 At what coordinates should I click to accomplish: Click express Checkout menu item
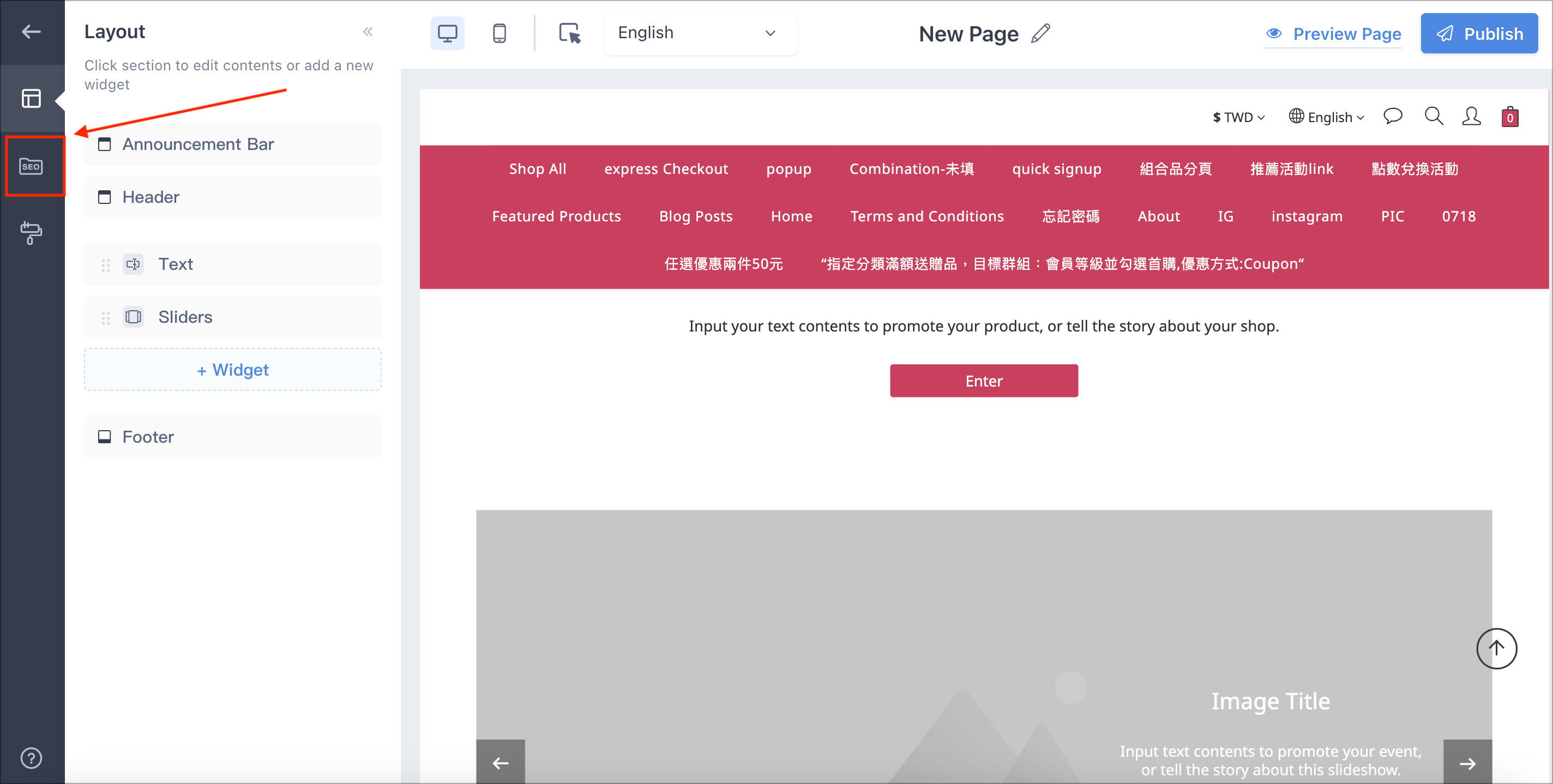pyautogui.click(x=666, y=170)
